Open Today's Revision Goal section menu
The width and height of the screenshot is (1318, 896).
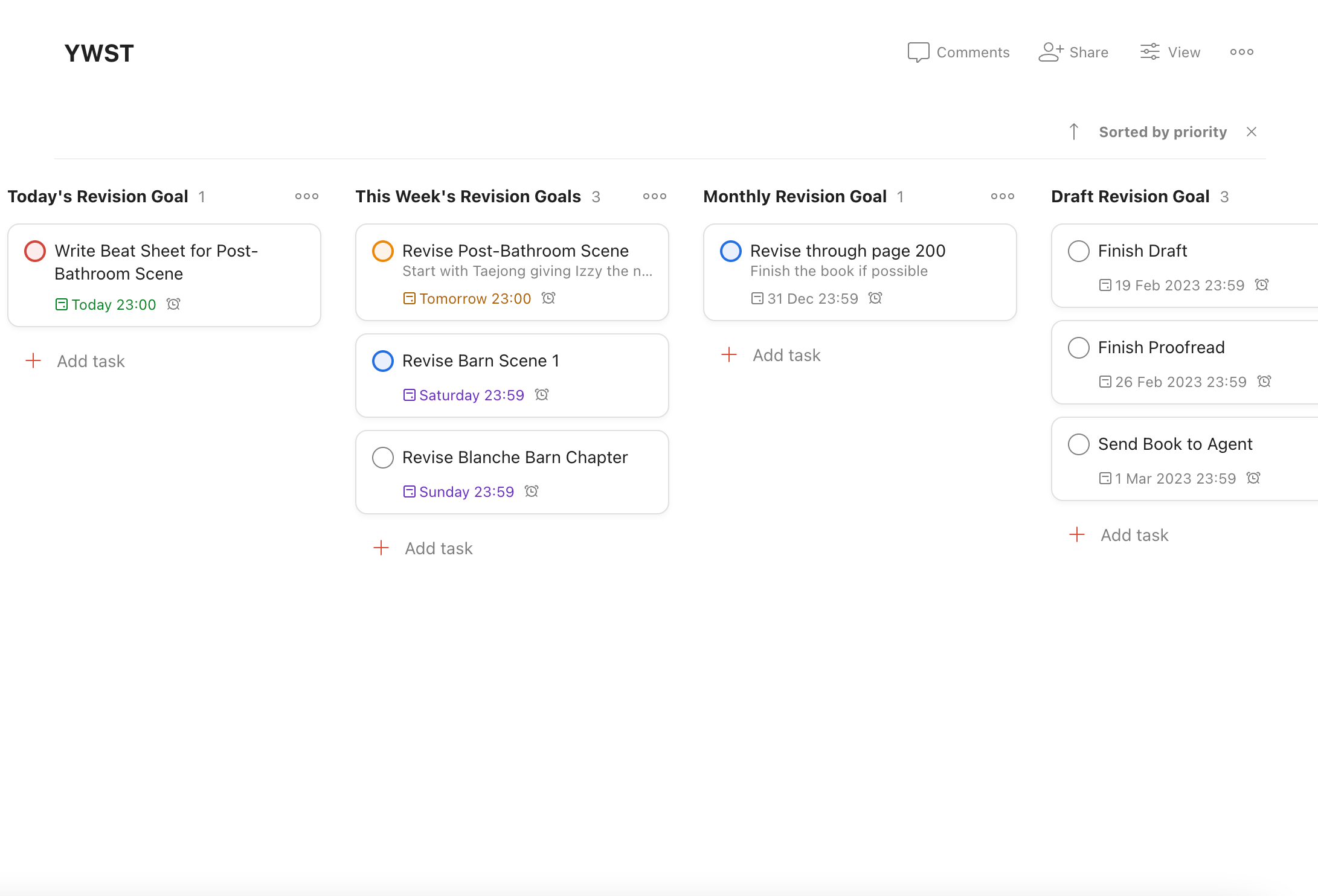307,197
